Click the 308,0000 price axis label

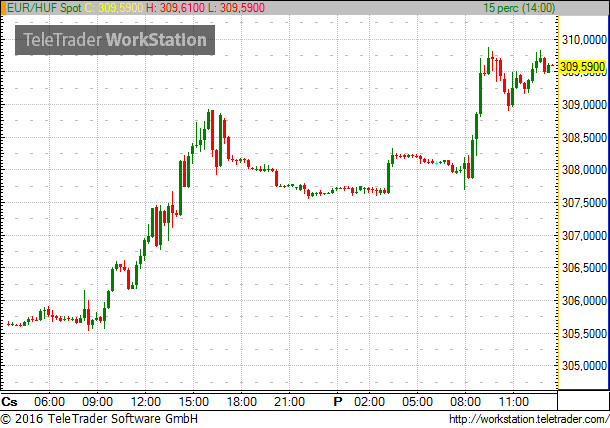pos(584,170)
